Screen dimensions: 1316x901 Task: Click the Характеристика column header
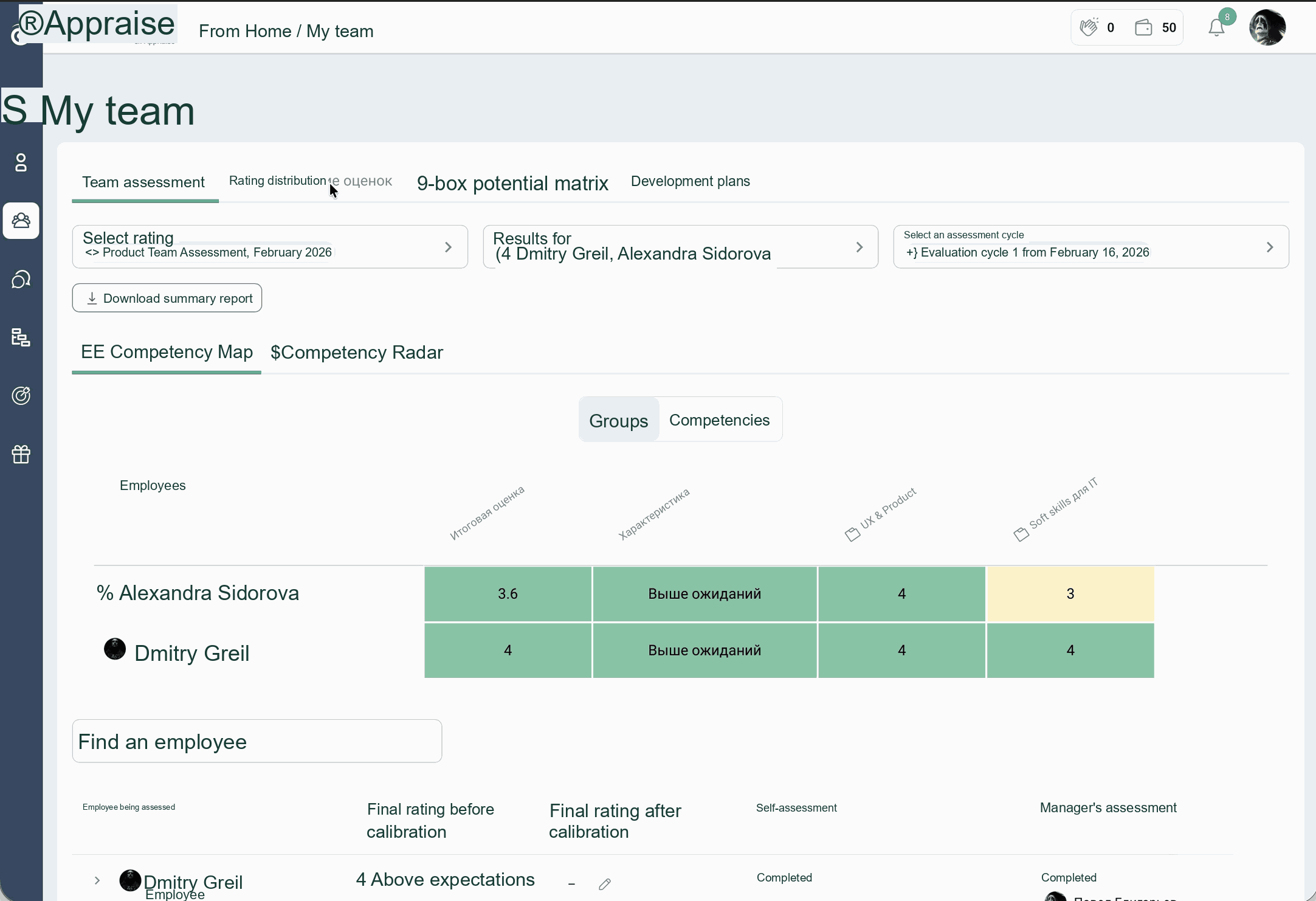[654, 514]
